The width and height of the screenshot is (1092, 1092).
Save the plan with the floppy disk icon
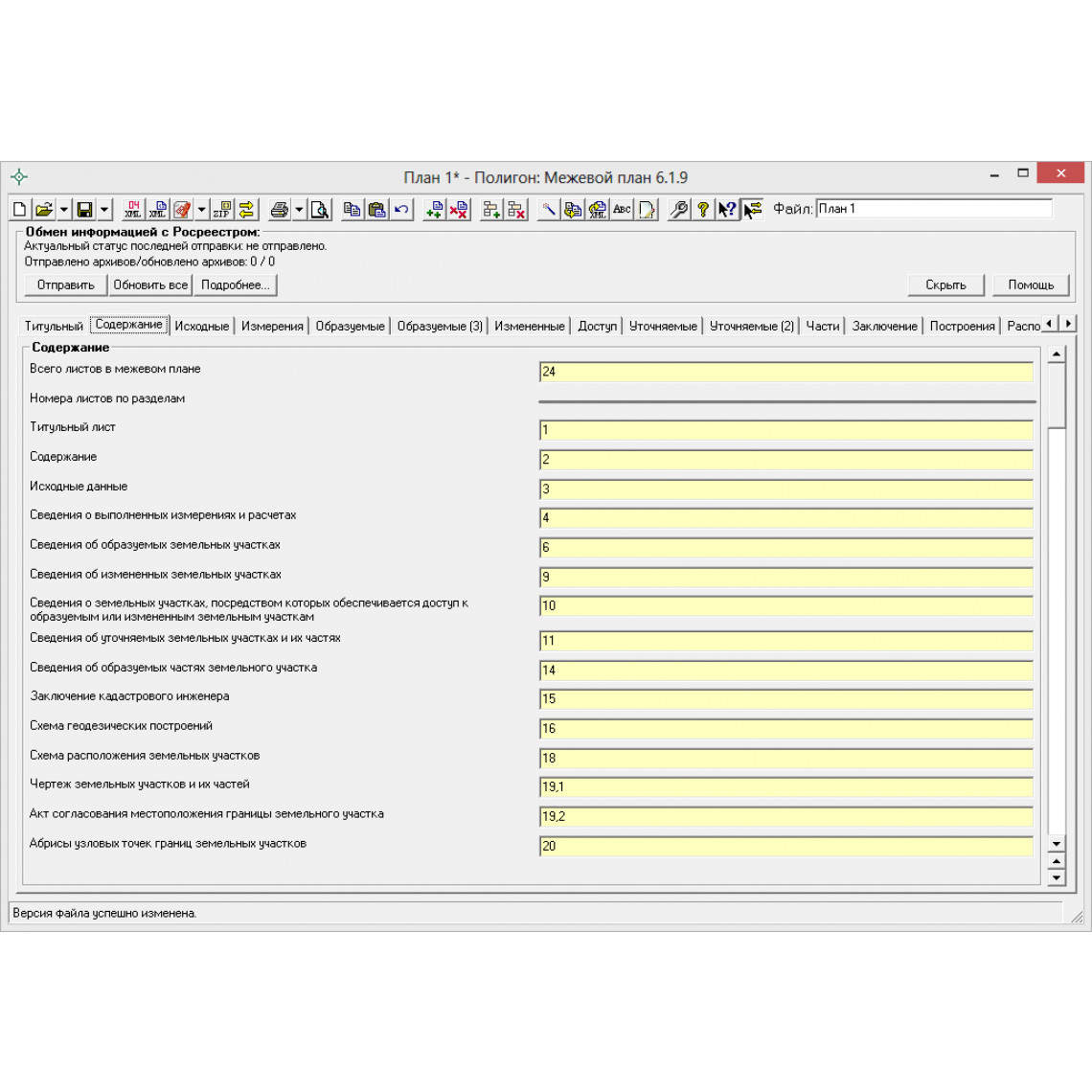pyautogui.click(x=85, y=209)
